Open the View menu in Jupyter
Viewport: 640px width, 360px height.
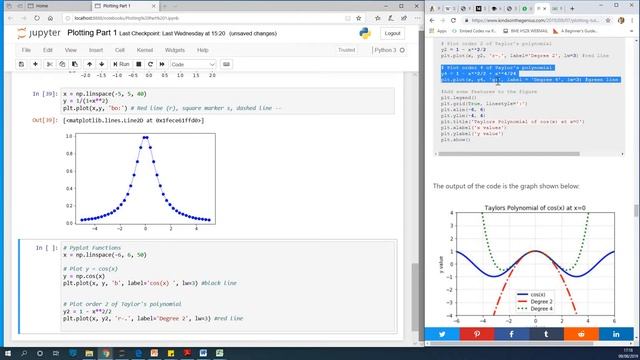pyautogui.click(x=71, y=50)
